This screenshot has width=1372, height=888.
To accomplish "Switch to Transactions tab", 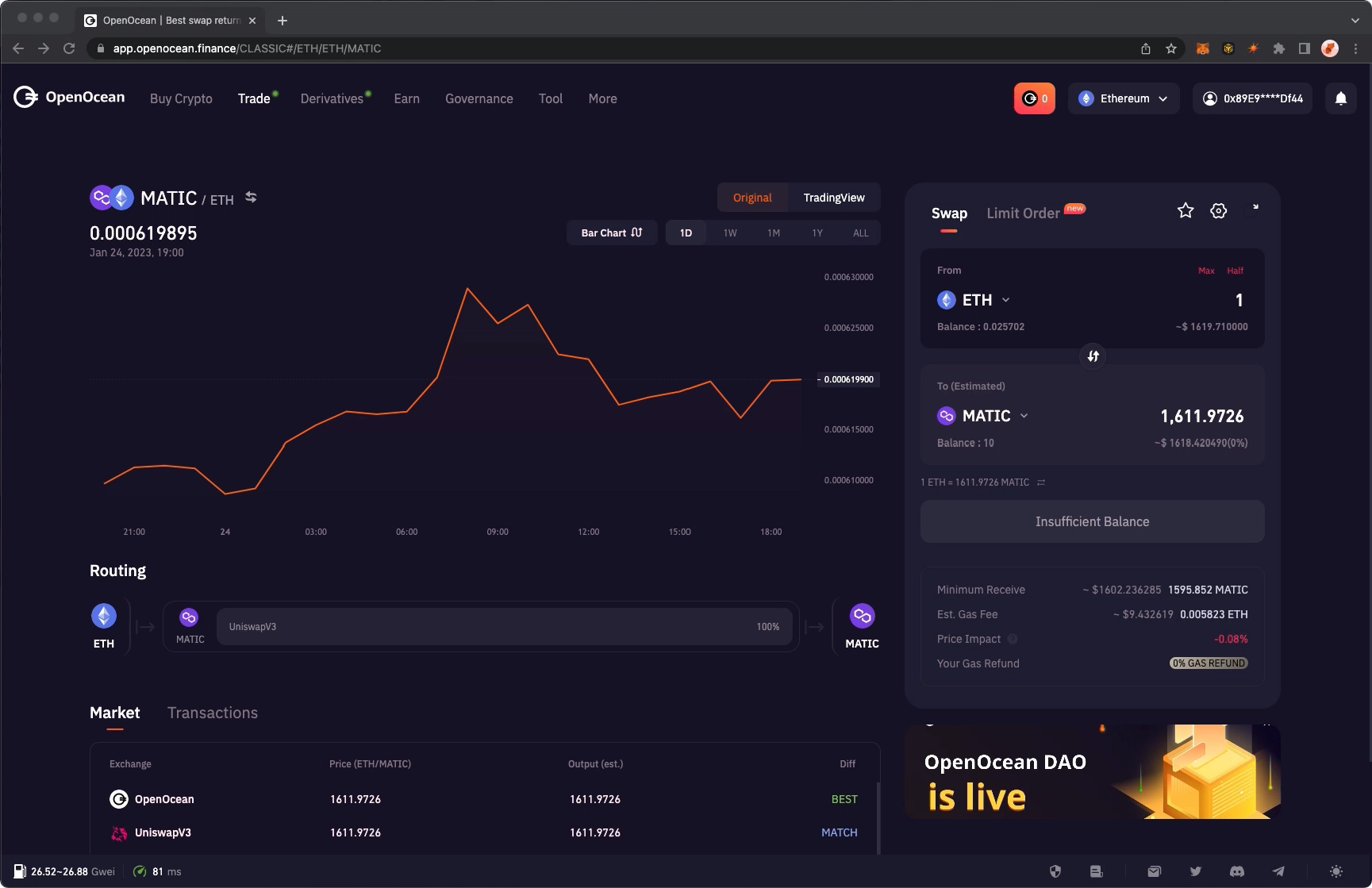I will (x=213, y=713).
